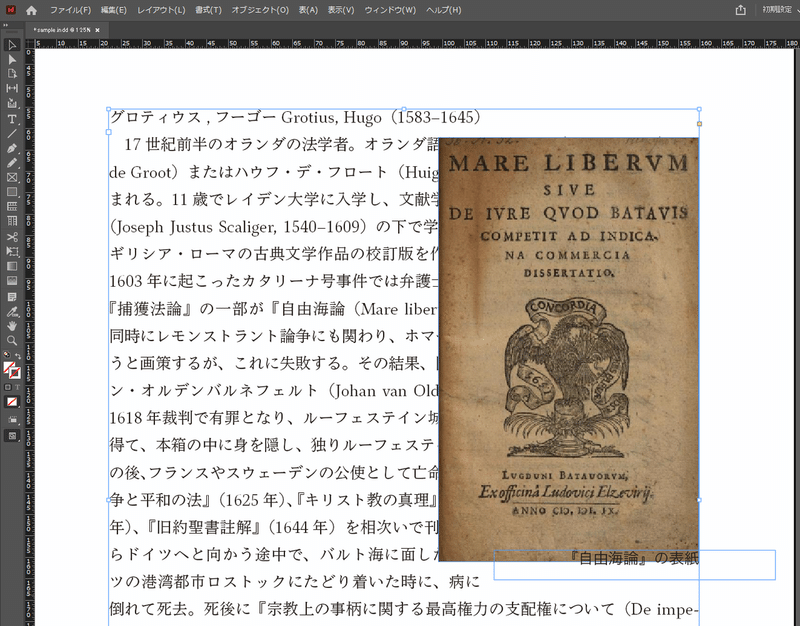Select the Content Collector tool
Viewport: 800px width, 626px height.
click(12, 103)
